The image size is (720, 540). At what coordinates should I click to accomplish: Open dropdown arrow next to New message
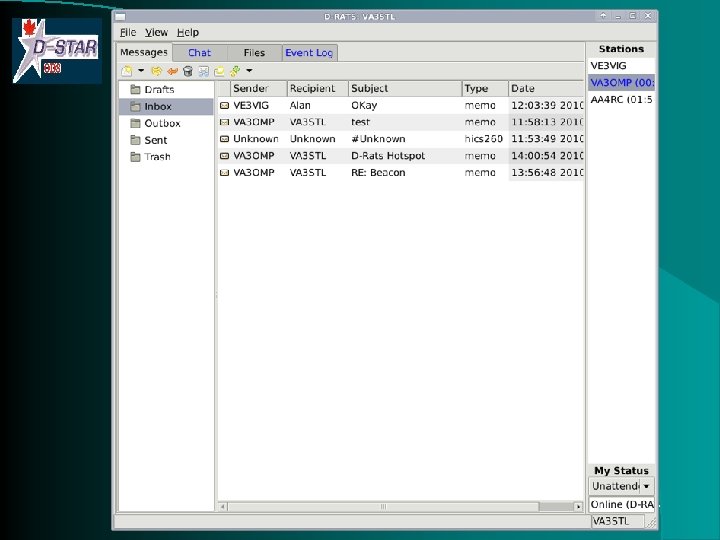point(141,71)
